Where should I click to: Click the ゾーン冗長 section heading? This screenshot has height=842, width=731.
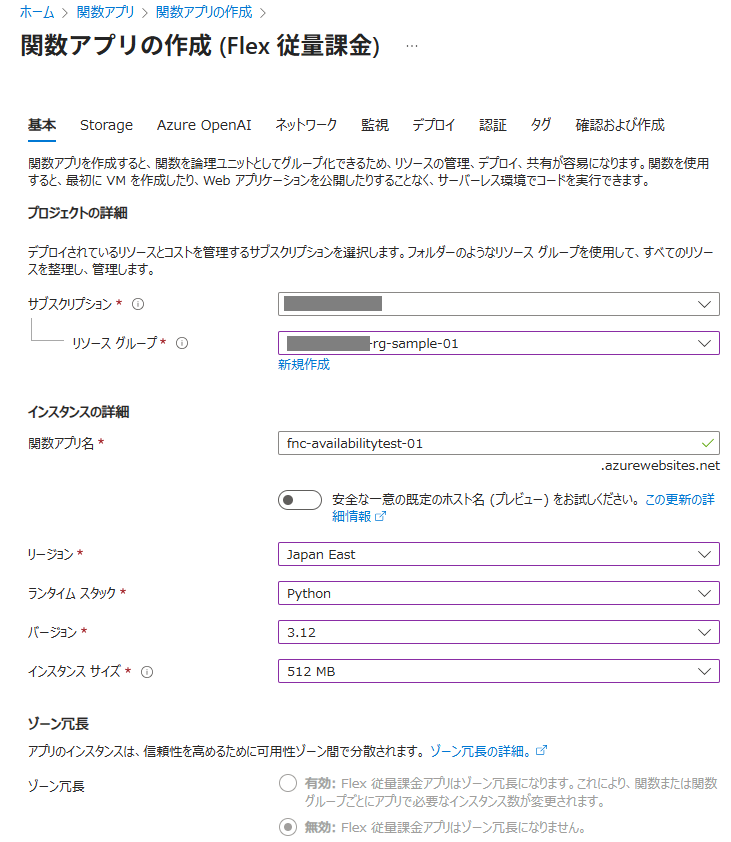coord(58,724)
